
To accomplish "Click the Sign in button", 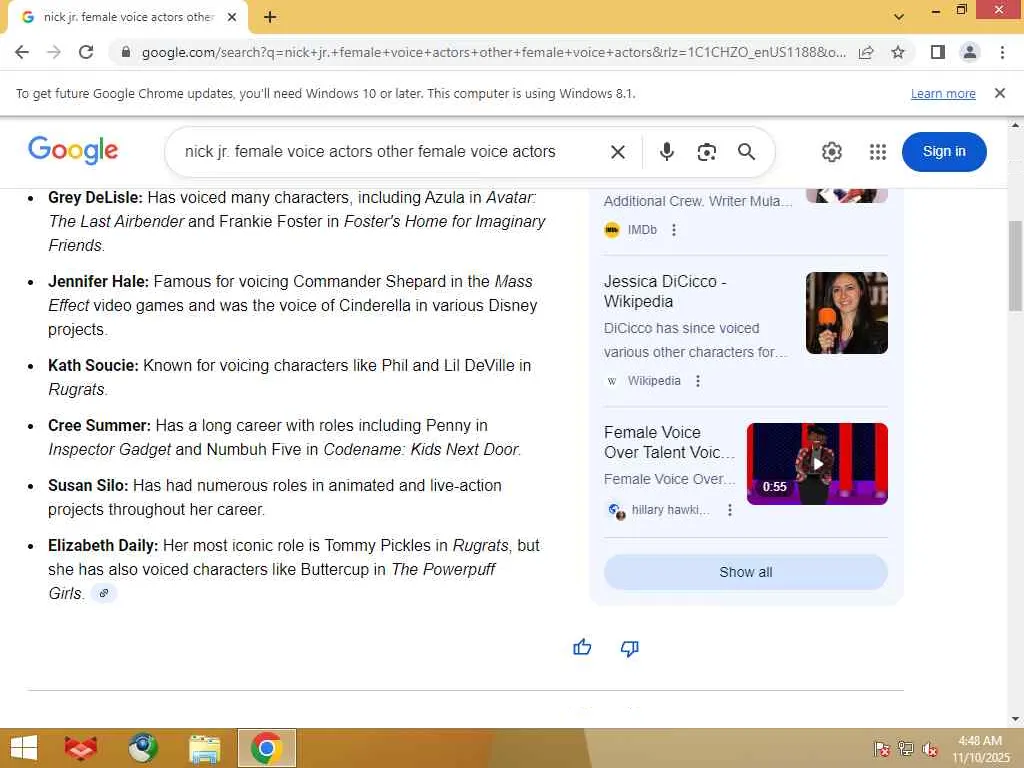I will [x=944, y=152].
